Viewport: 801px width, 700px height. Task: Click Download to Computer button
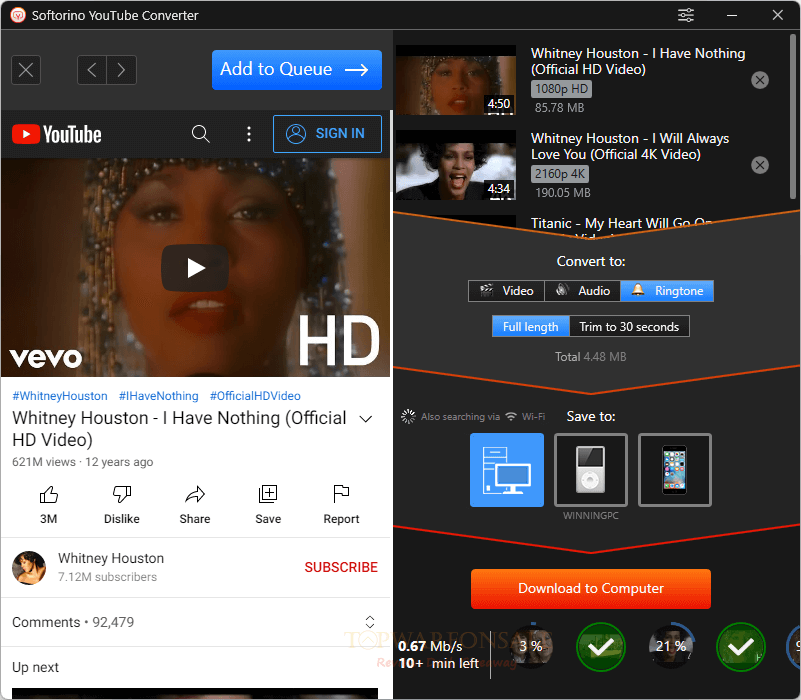coord(591,589)
